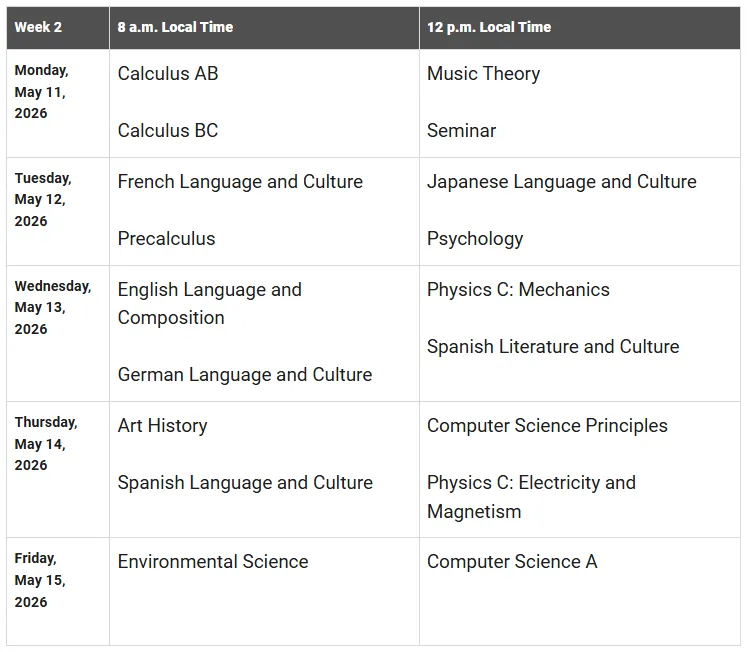Open Spanish Literature and Culture

tap(553, 347)
